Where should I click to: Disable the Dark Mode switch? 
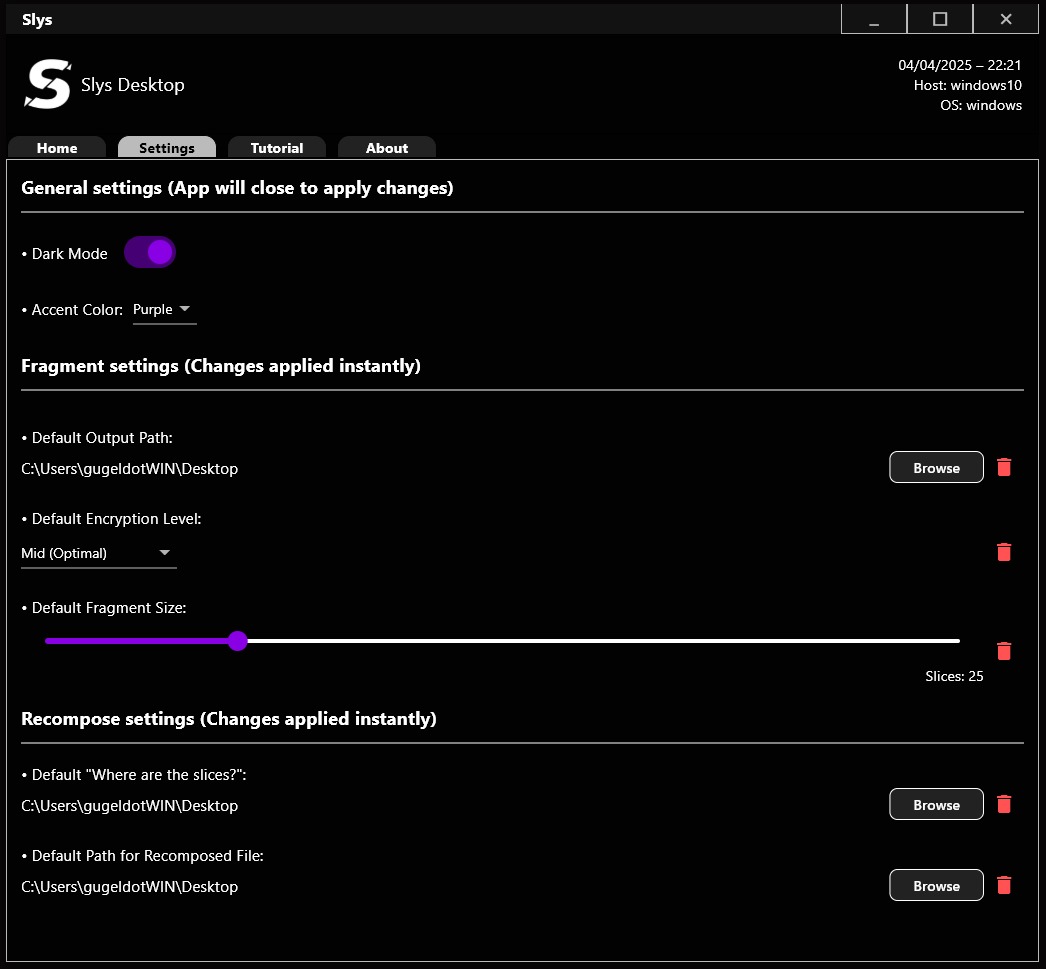click(150, 253)
